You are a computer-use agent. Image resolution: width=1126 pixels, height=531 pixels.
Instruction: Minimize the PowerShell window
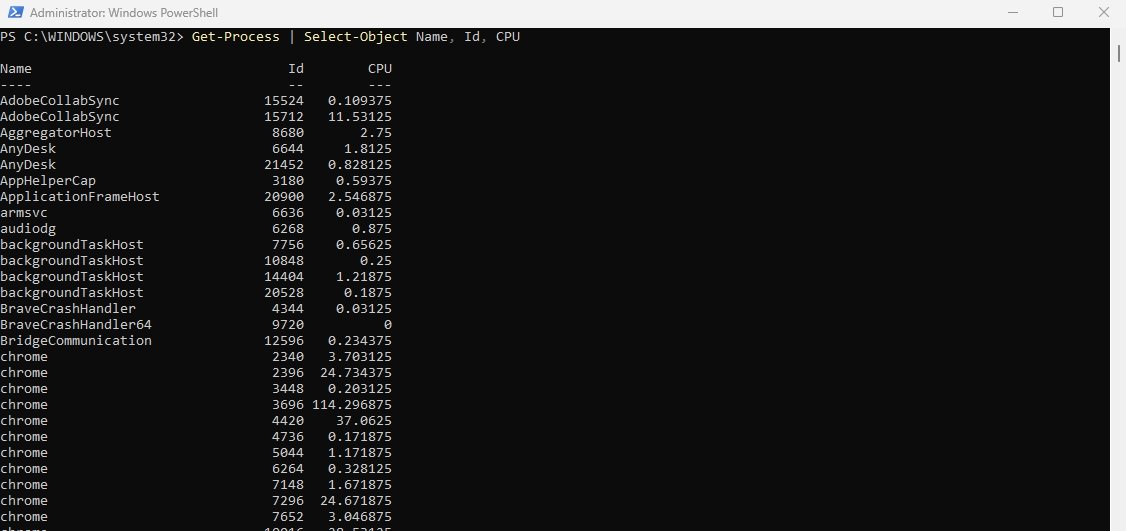[1013, 12]
